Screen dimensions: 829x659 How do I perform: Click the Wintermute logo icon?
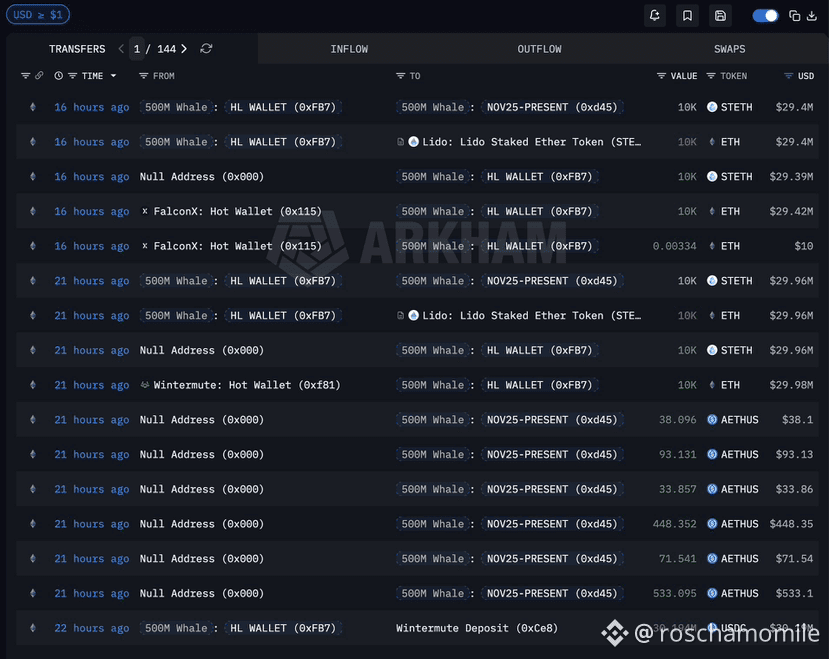pos(144,385)
